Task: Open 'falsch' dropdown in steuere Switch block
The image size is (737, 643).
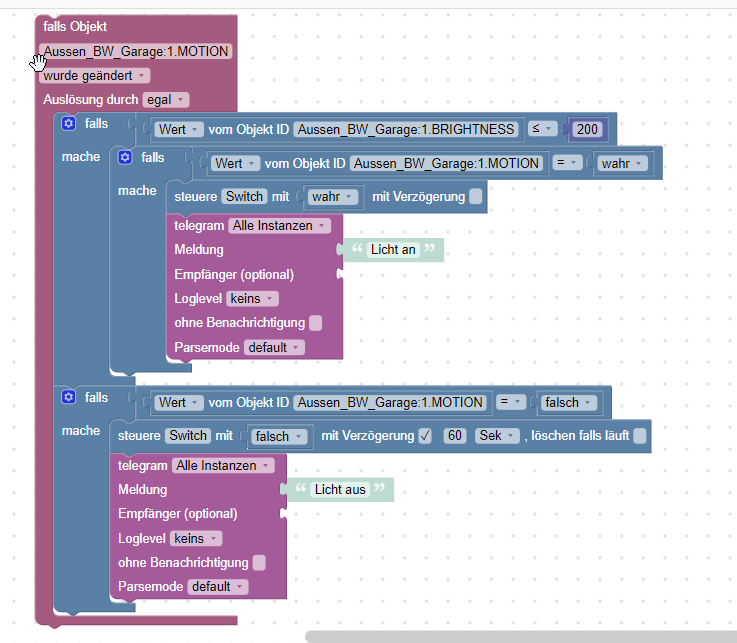Action: point(279,437)
